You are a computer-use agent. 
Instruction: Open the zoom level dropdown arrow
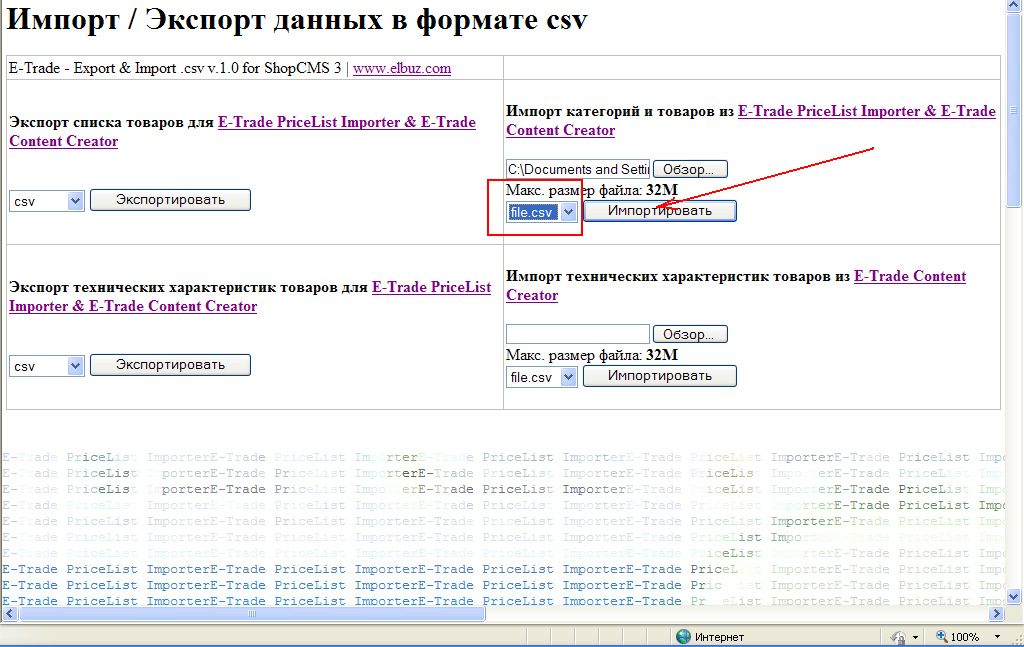point(997,637)
